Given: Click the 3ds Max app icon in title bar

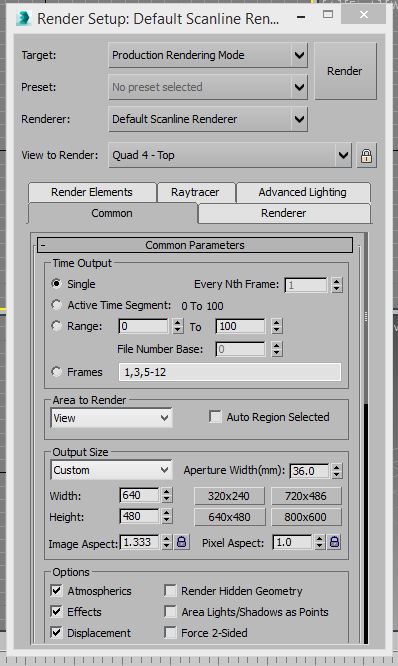Looking at the screenshot, I should (24, 18).
